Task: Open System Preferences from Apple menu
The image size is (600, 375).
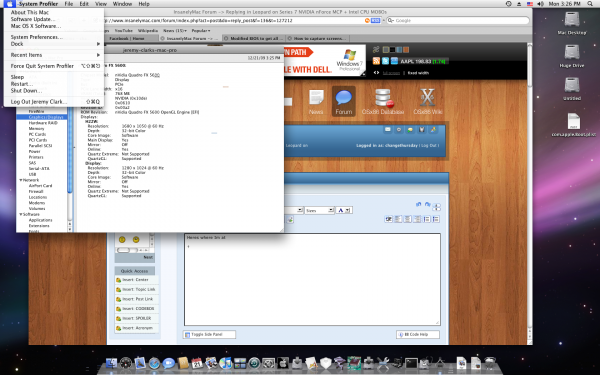Action: (36, 37)
